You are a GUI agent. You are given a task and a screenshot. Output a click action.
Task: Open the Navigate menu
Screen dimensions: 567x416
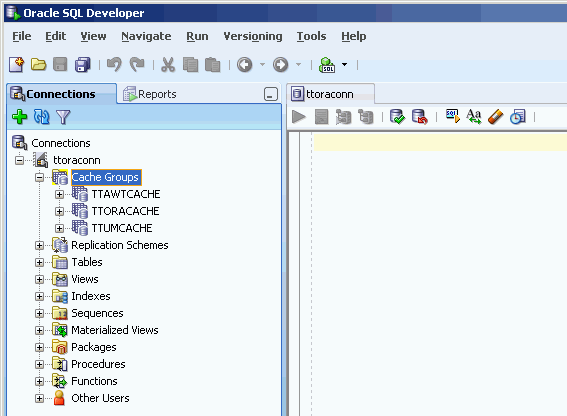click(146, 36)
